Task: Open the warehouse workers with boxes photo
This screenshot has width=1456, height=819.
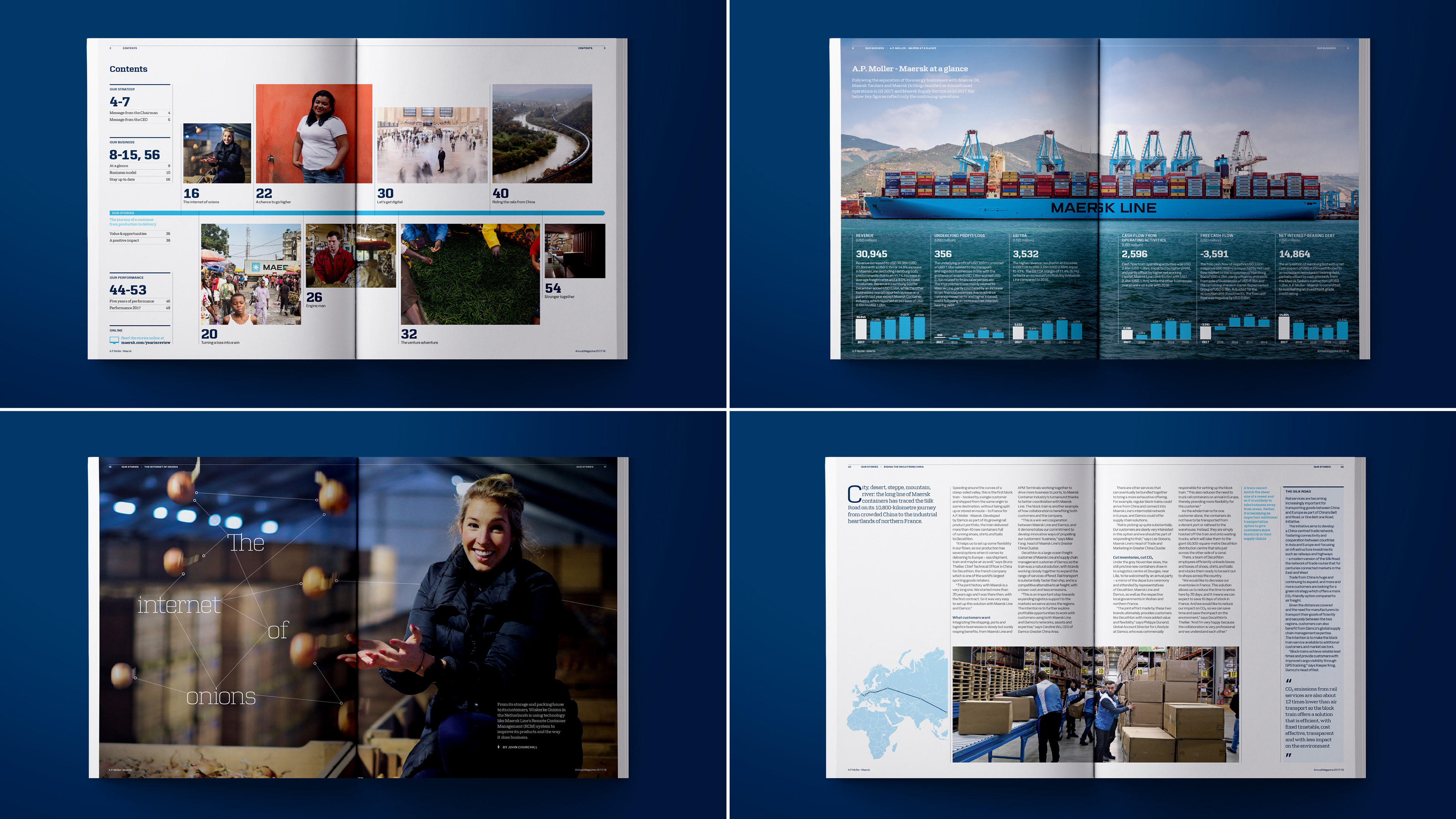Action: 1095,705
